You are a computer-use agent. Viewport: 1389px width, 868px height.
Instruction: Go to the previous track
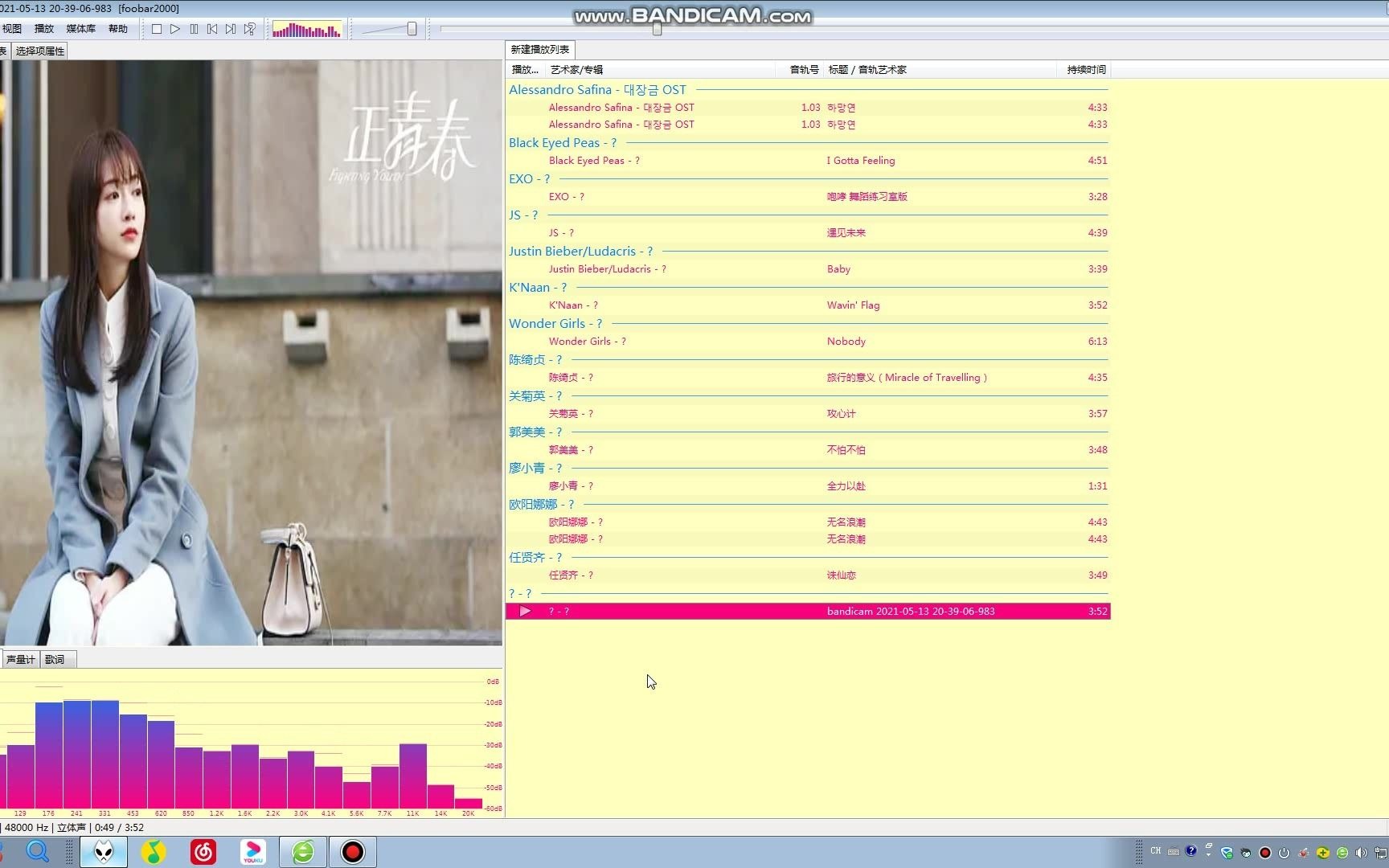click(x=212, y=29)
